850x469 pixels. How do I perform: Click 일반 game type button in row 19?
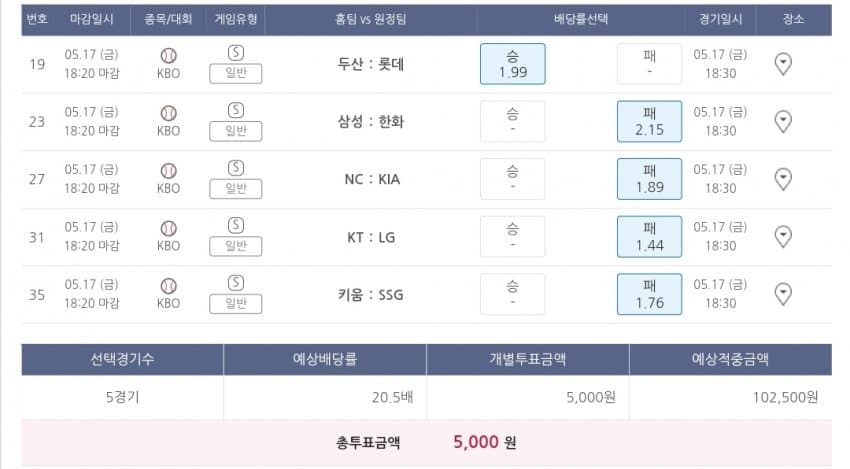(236, 73)
